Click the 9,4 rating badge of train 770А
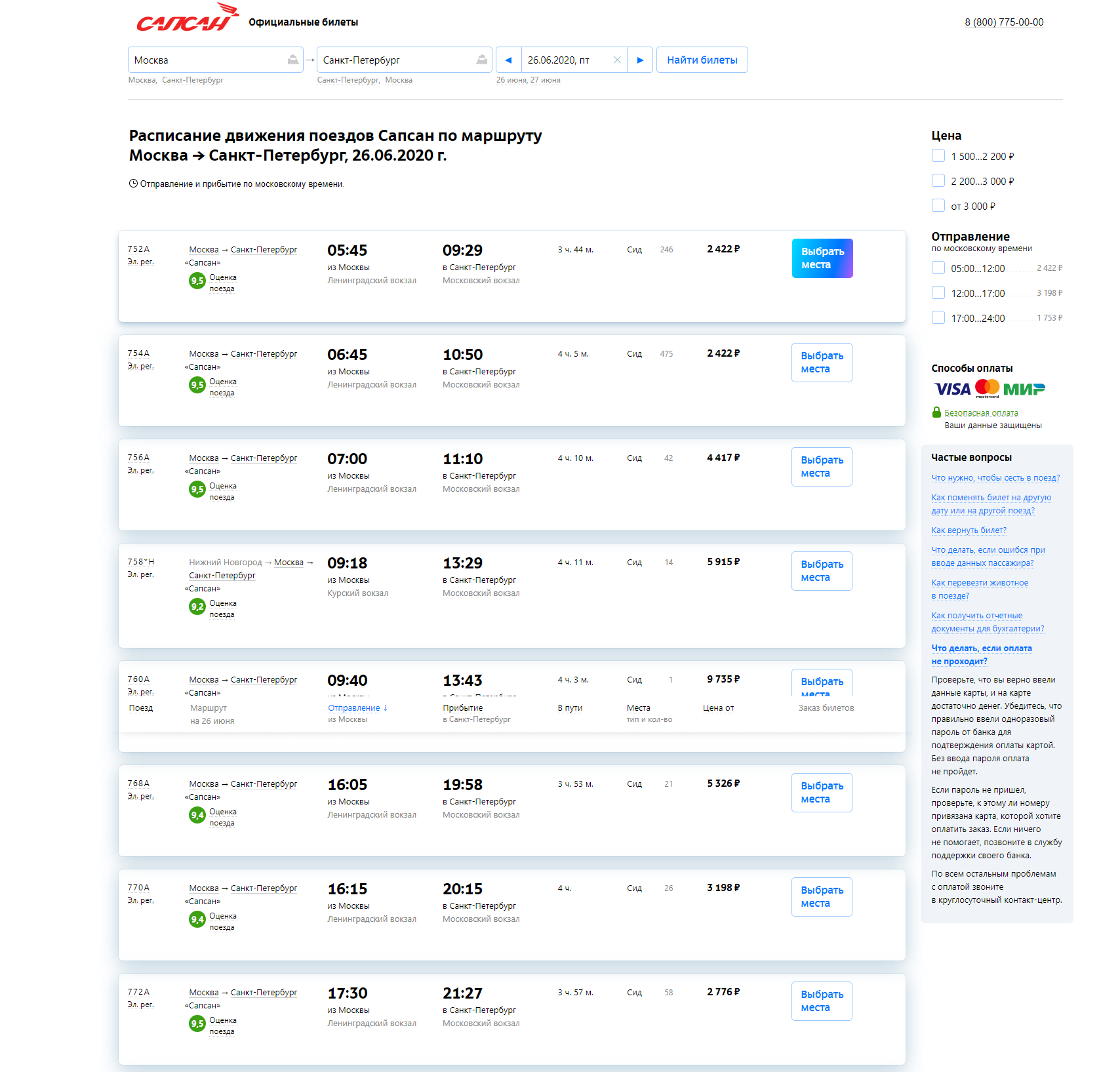 [x=197, y=919]
